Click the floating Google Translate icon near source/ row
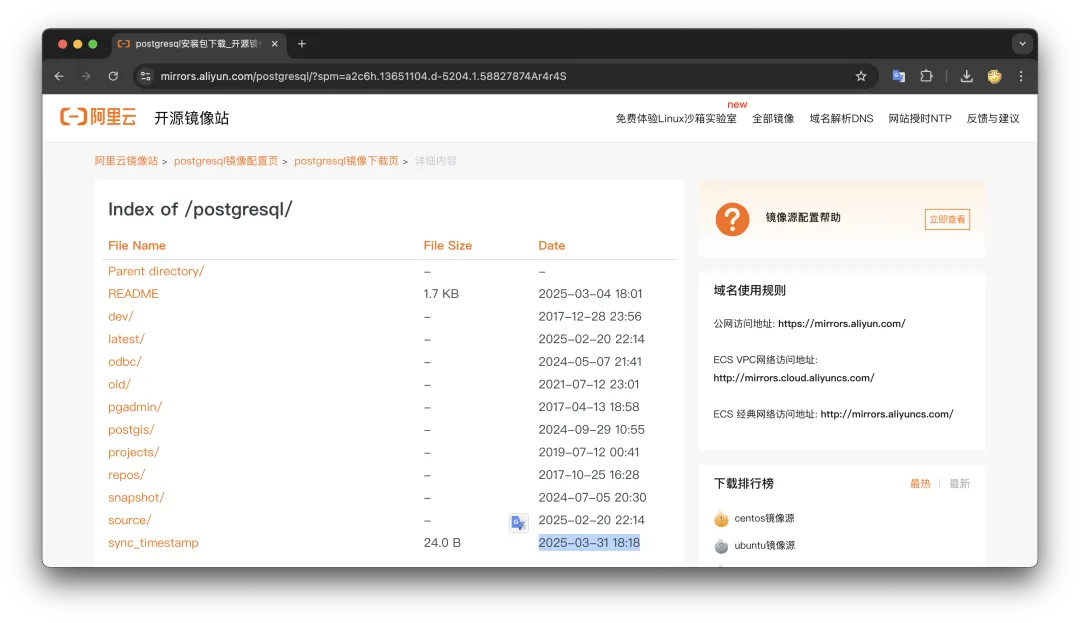This screenshot has height=623, width=1080. pyautogui.click(x=518, y=522)
